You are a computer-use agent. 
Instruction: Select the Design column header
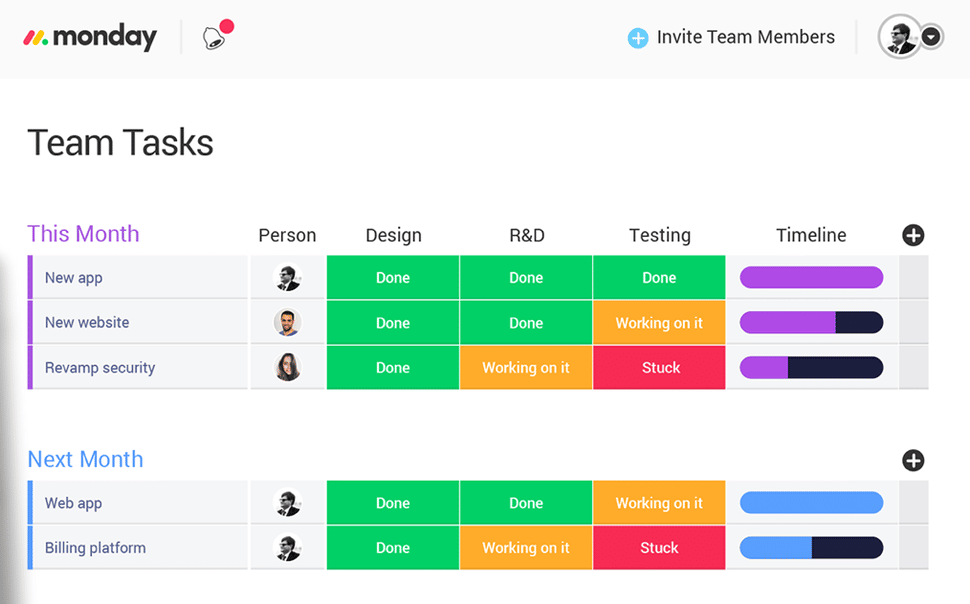tap(393, 235)
